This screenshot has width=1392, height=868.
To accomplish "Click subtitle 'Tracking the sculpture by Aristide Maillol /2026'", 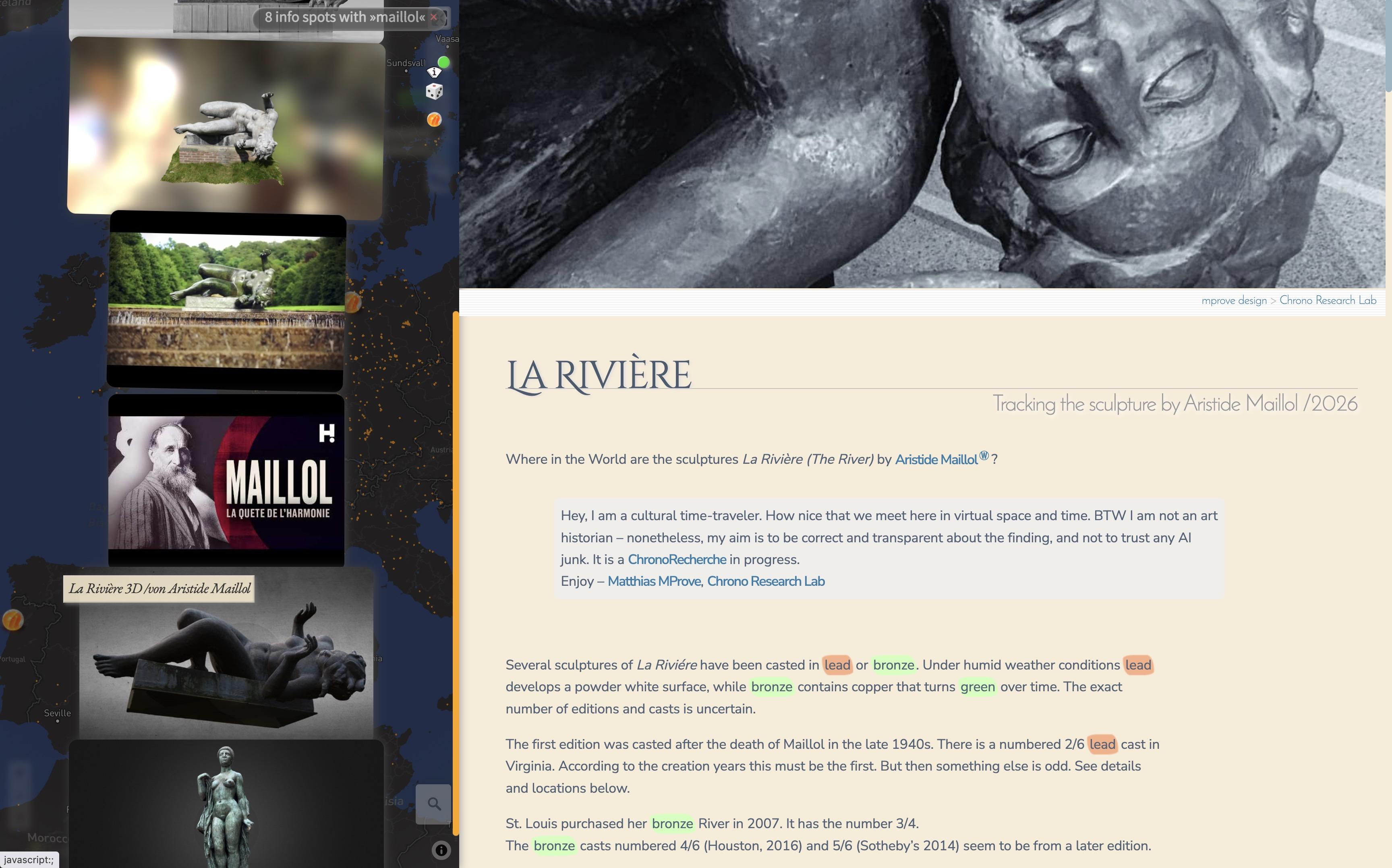I will pyautogui.click(x=1174, y=403).
